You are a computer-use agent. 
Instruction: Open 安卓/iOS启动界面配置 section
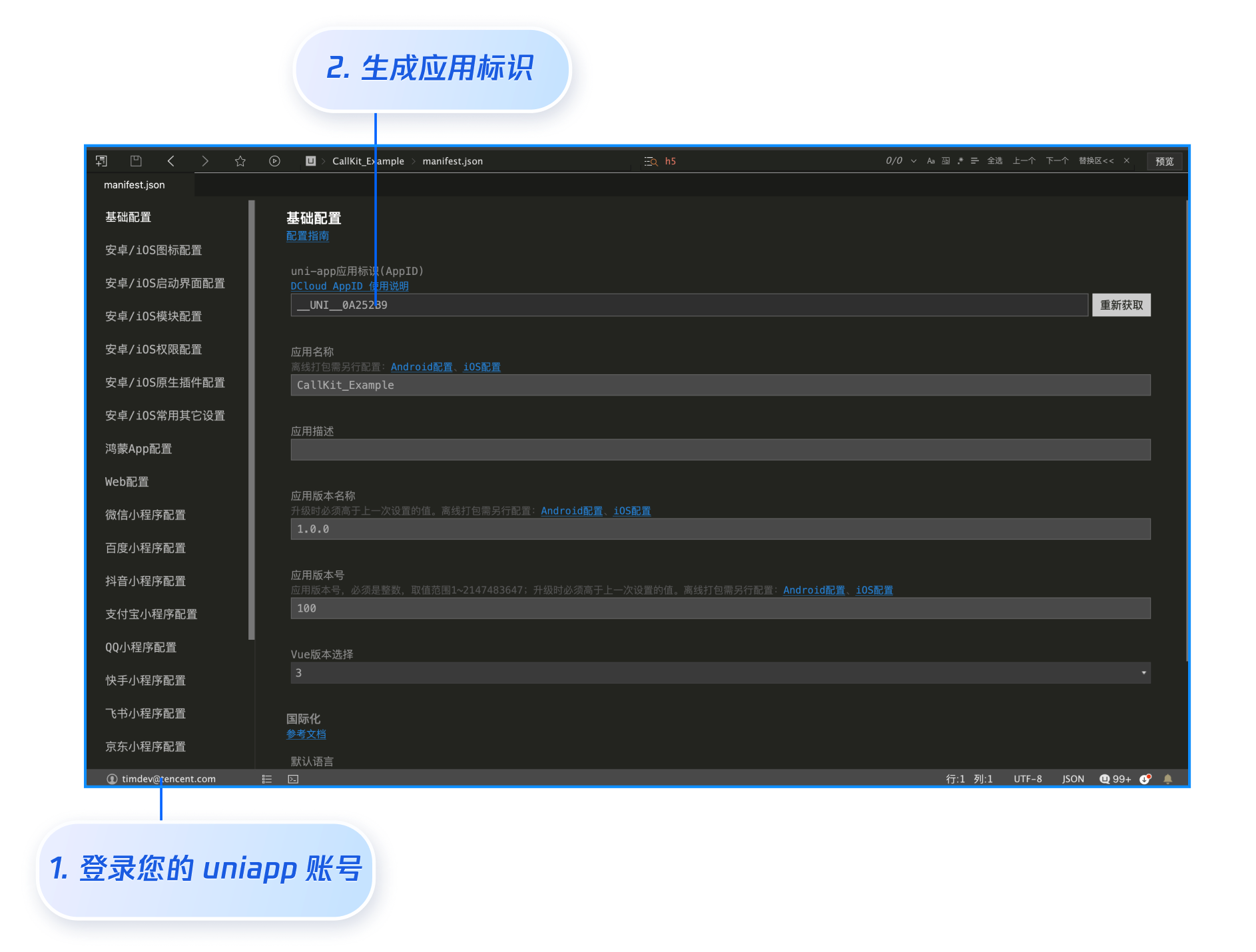click(x=165, y=284)
